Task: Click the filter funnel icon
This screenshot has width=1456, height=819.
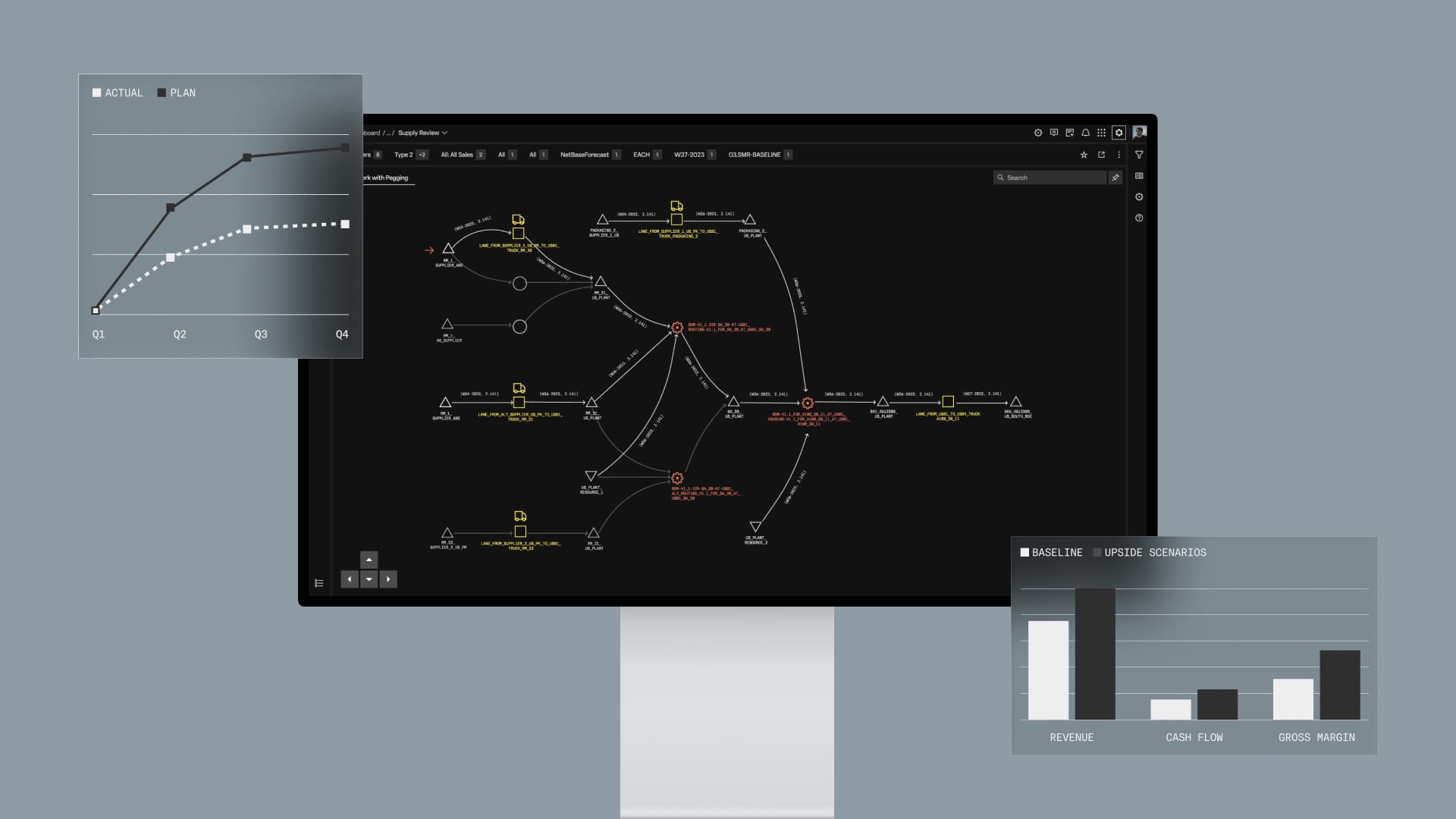Action: pos(1139,155)
